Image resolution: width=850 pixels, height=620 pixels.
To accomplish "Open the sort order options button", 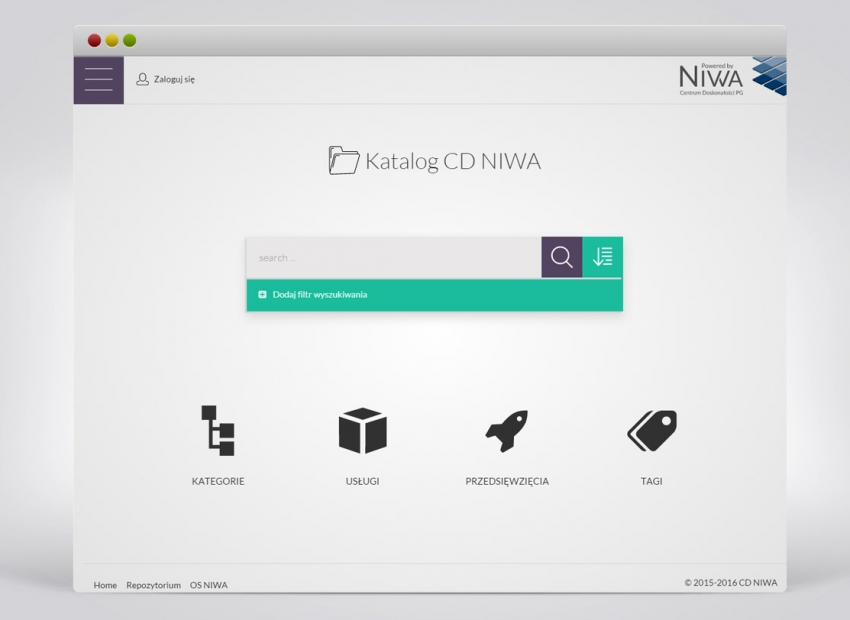I will (x=602, y=257).
